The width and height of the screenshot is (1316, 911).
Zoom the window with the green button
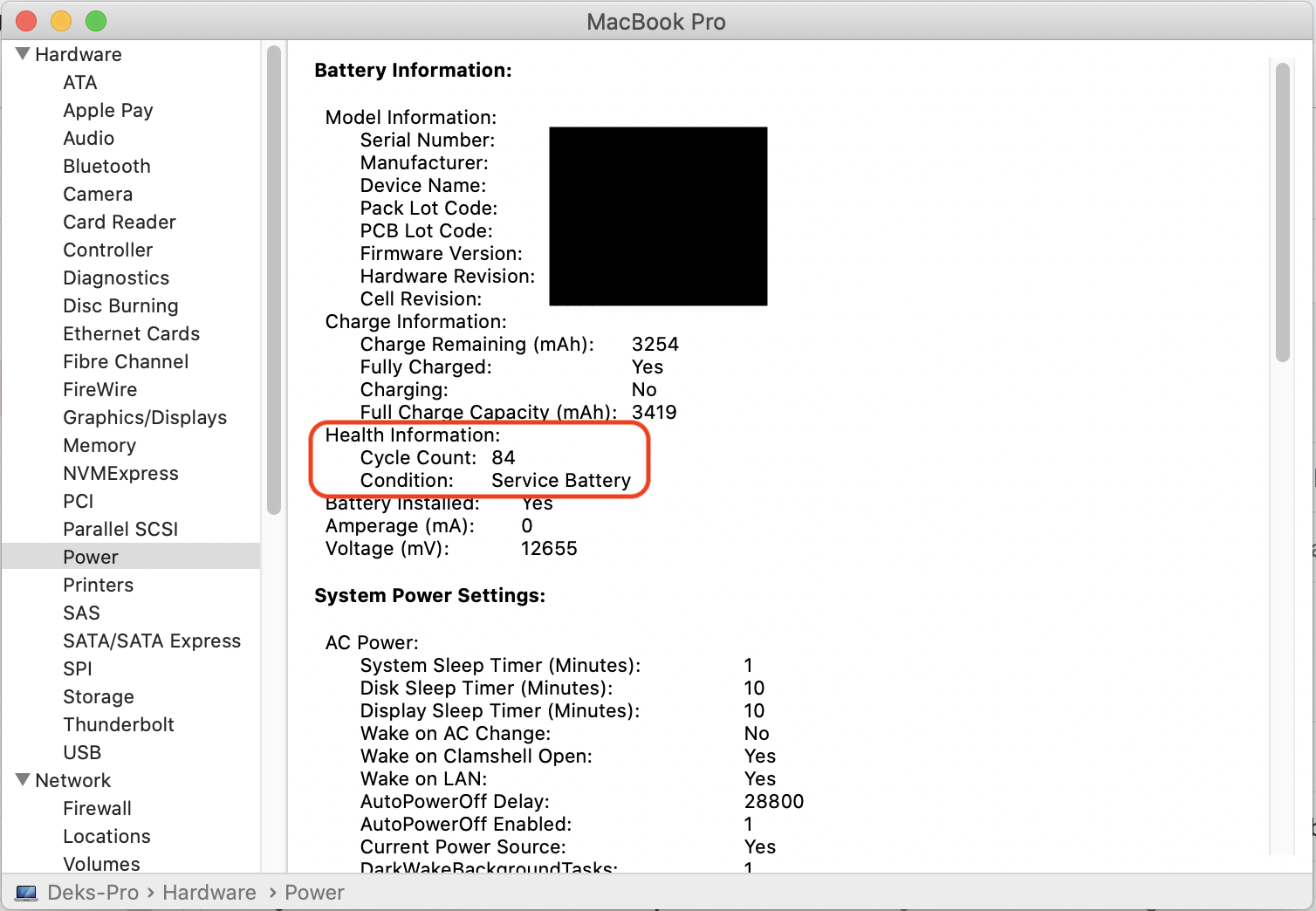[96, 21]
